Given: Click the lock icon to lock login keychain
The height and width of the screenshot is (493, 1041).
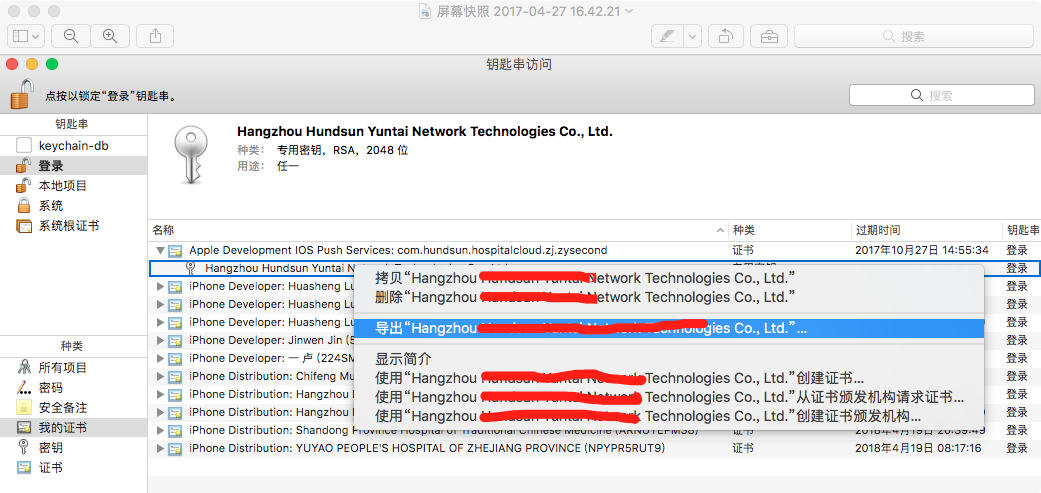Looking at the screenshot, I should [22, 94].
